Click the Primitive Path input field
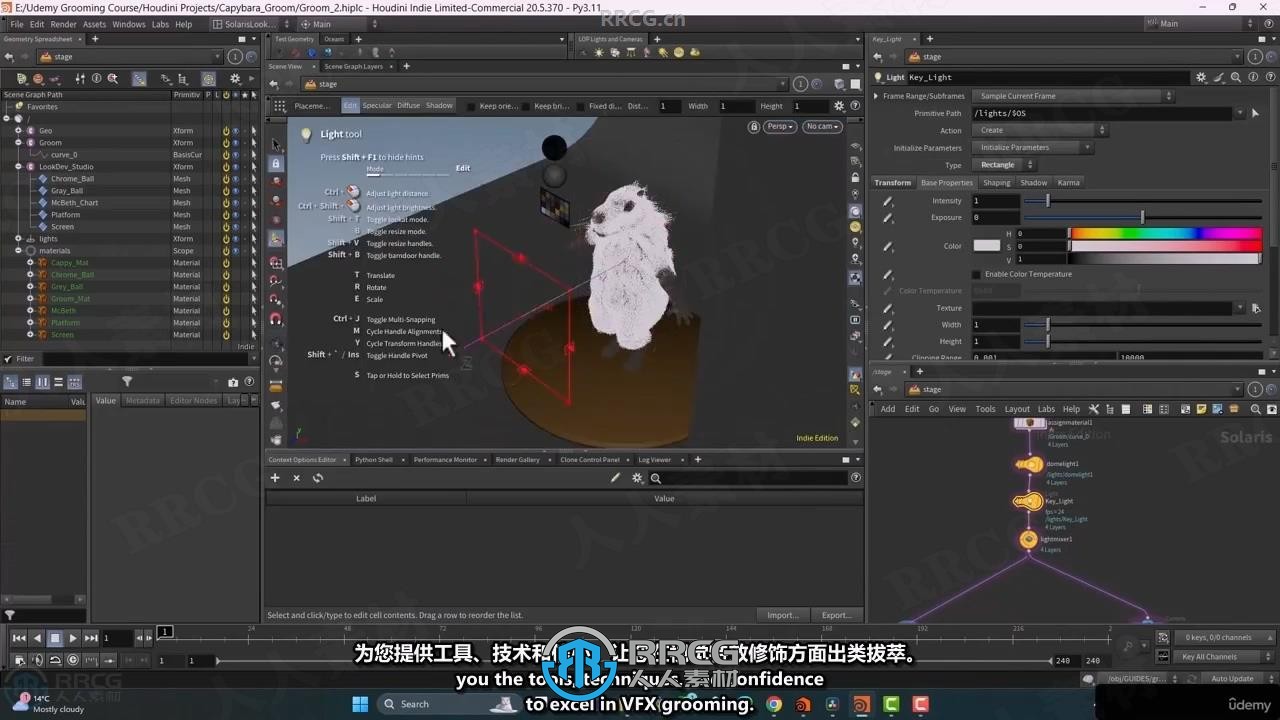1280x720 pixels. point(1103,113)
